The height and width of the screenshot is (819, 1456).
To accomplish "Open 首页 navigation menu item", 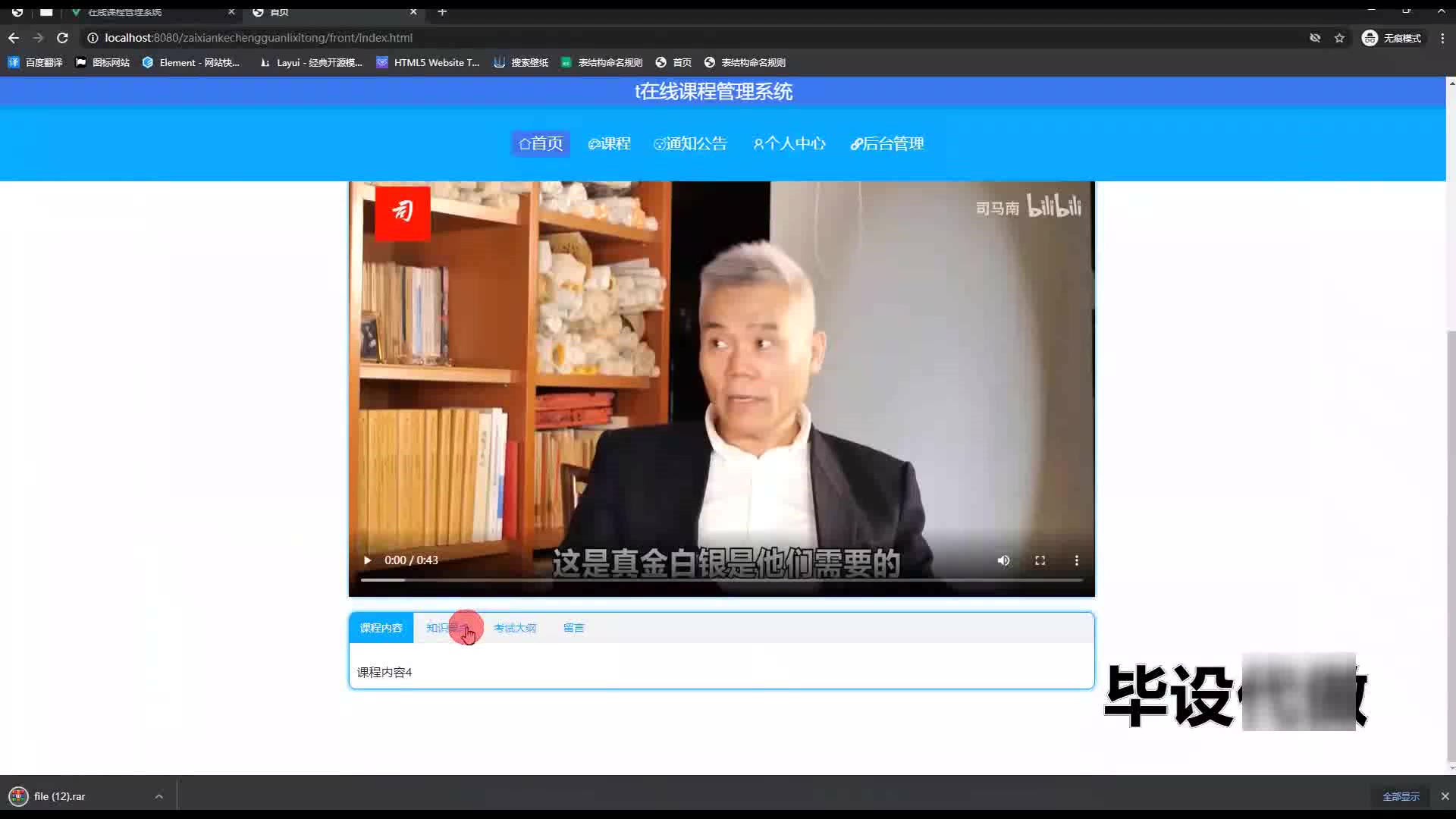I will coord(541,143).
